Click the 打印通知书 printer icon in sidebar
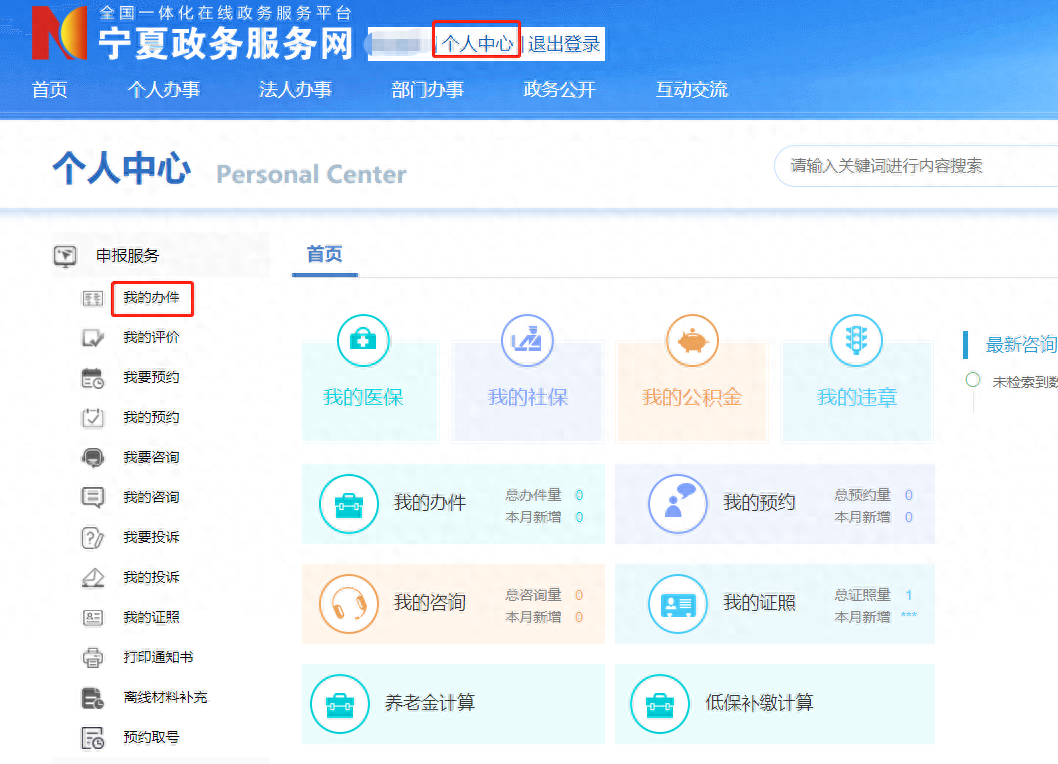 [x=92, y=658]
